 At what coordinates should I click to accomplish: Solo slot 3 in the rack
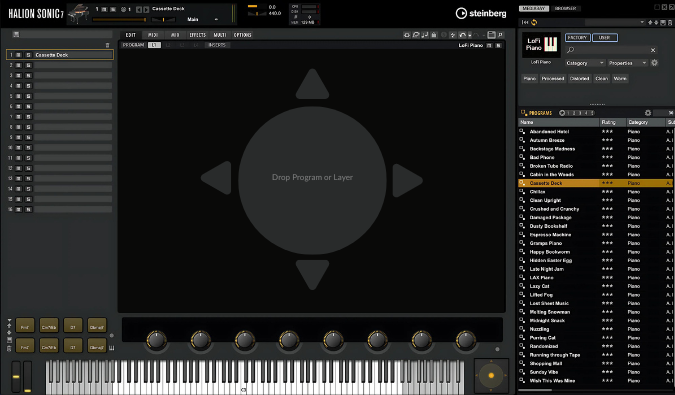tap(28, 75)
